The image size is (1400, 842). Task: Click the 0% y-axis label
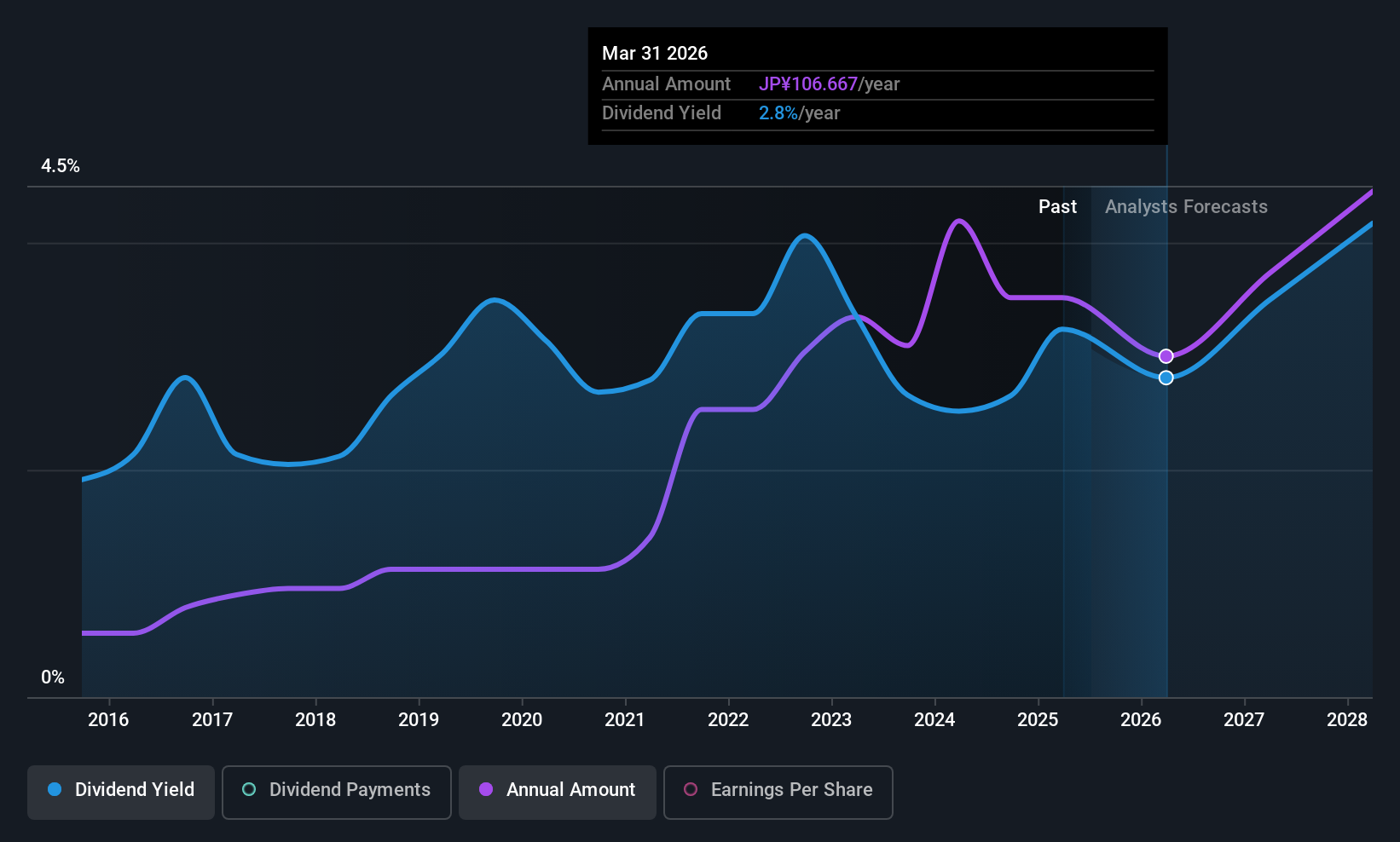53,678
